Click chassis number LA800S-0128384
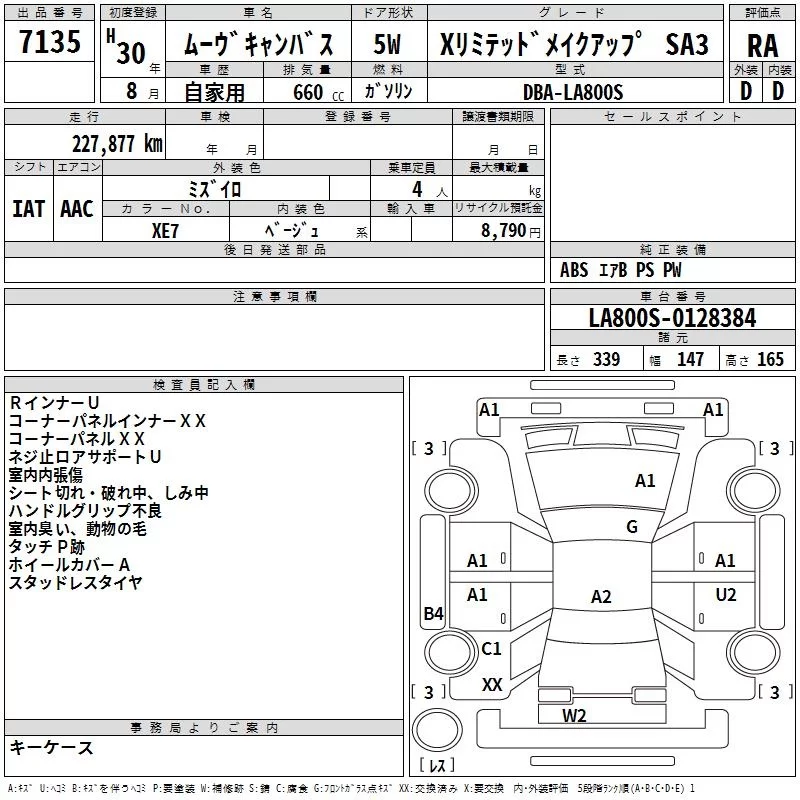800x800 pixels. pyautogui.click(x=672, y=318)
